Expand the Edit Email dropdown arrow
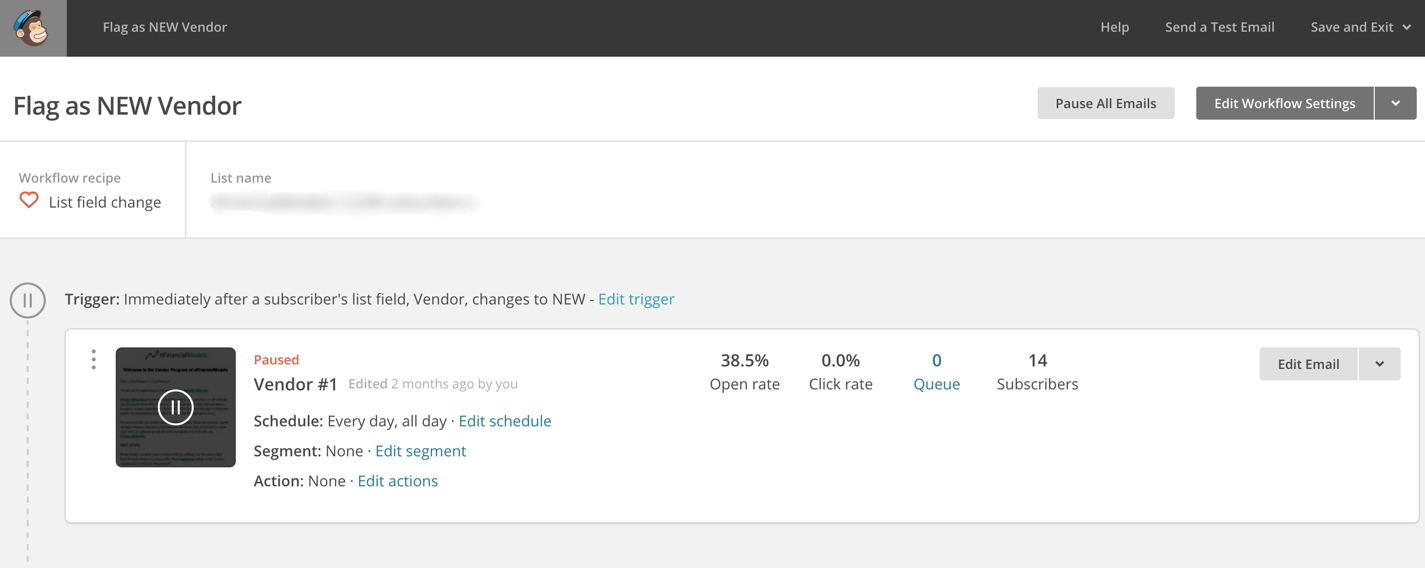This screenshot has width=1425, height=568. (x=1380, y=364)
